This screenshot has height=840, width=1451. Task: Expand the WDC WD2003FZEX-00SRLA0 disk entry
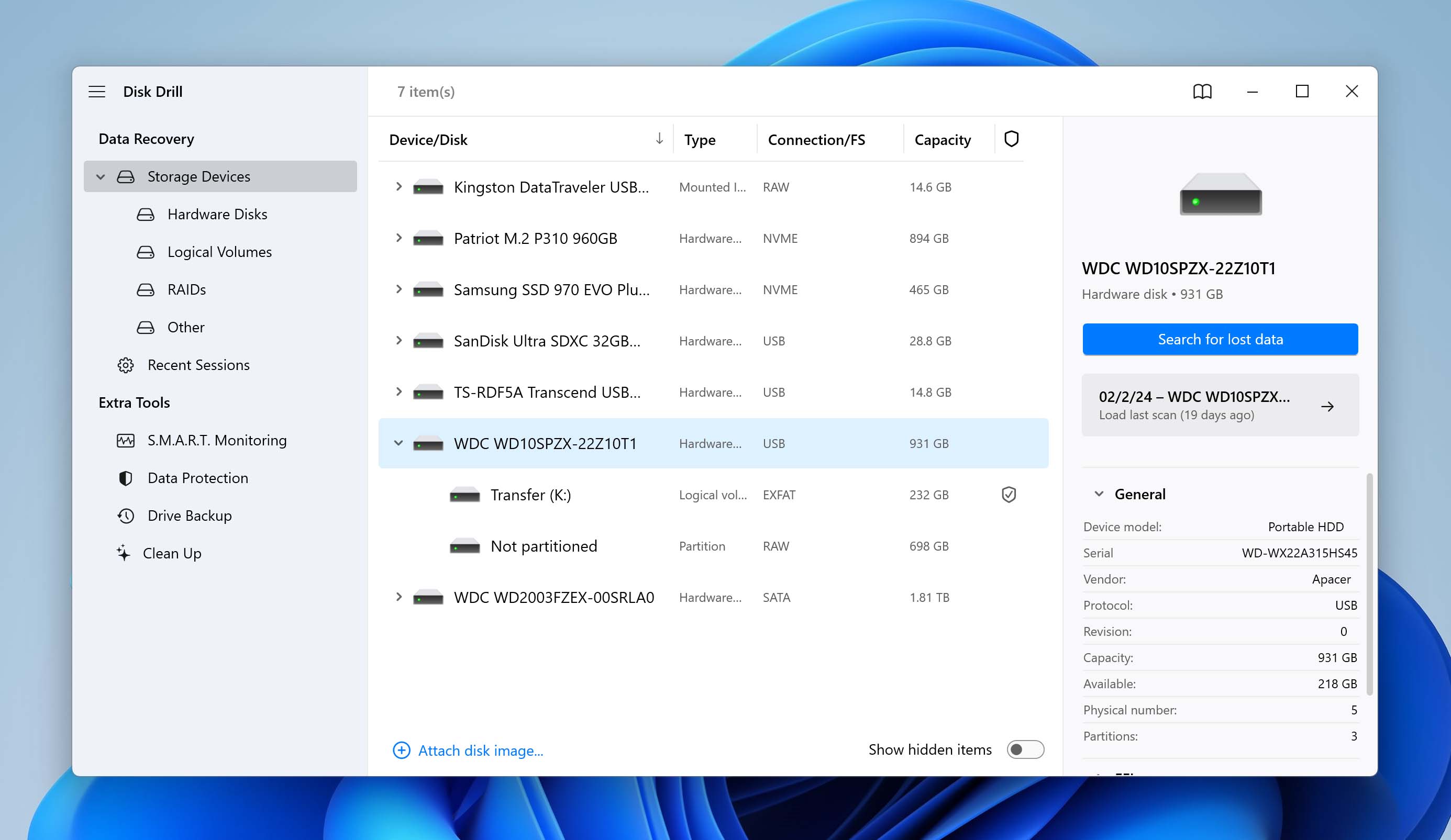[x=398, y=597]
